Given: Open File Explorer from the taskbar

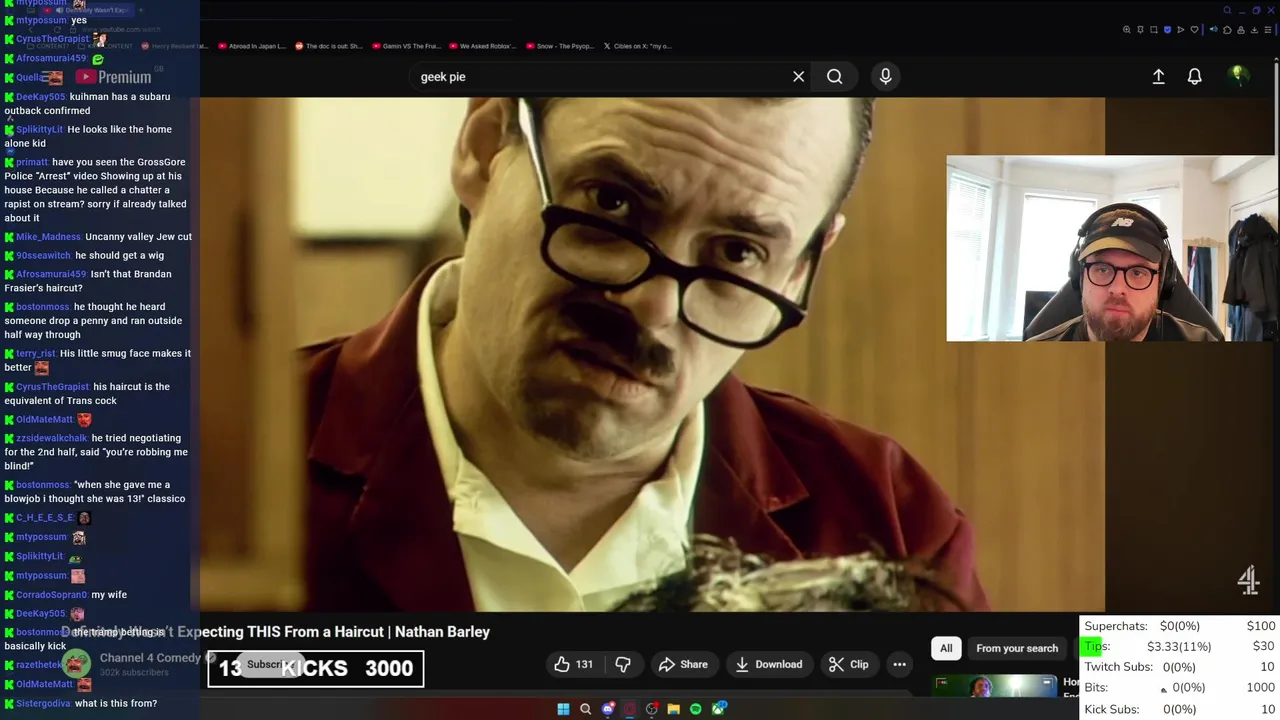Looking at the screenshot, I should (x=674, y=709).
